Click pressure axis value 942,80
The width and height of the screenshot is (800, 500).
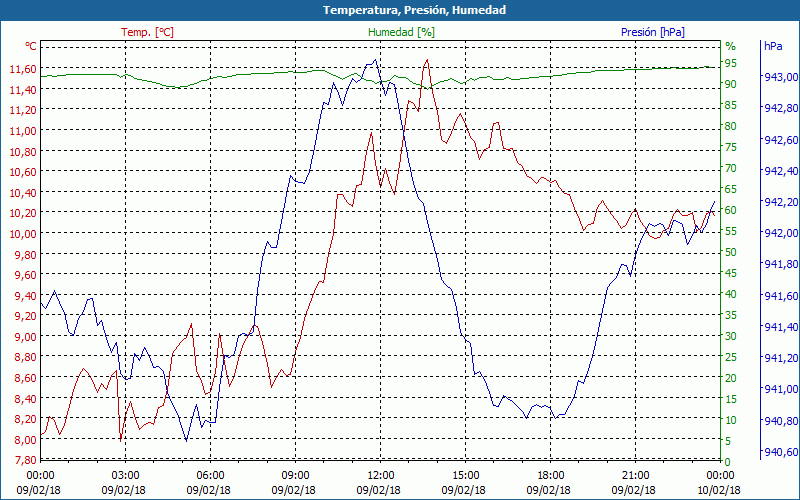click(x=781, y=108)
